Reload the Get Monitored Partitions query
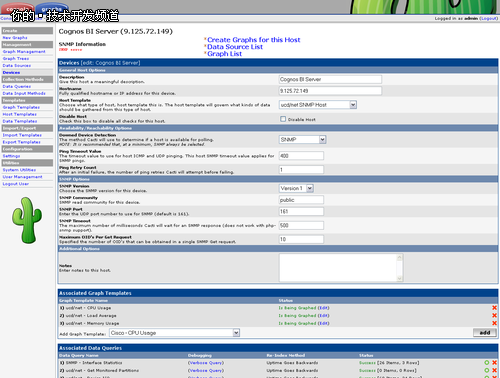This screenshot has width=500, height=378. pos(487,370)
